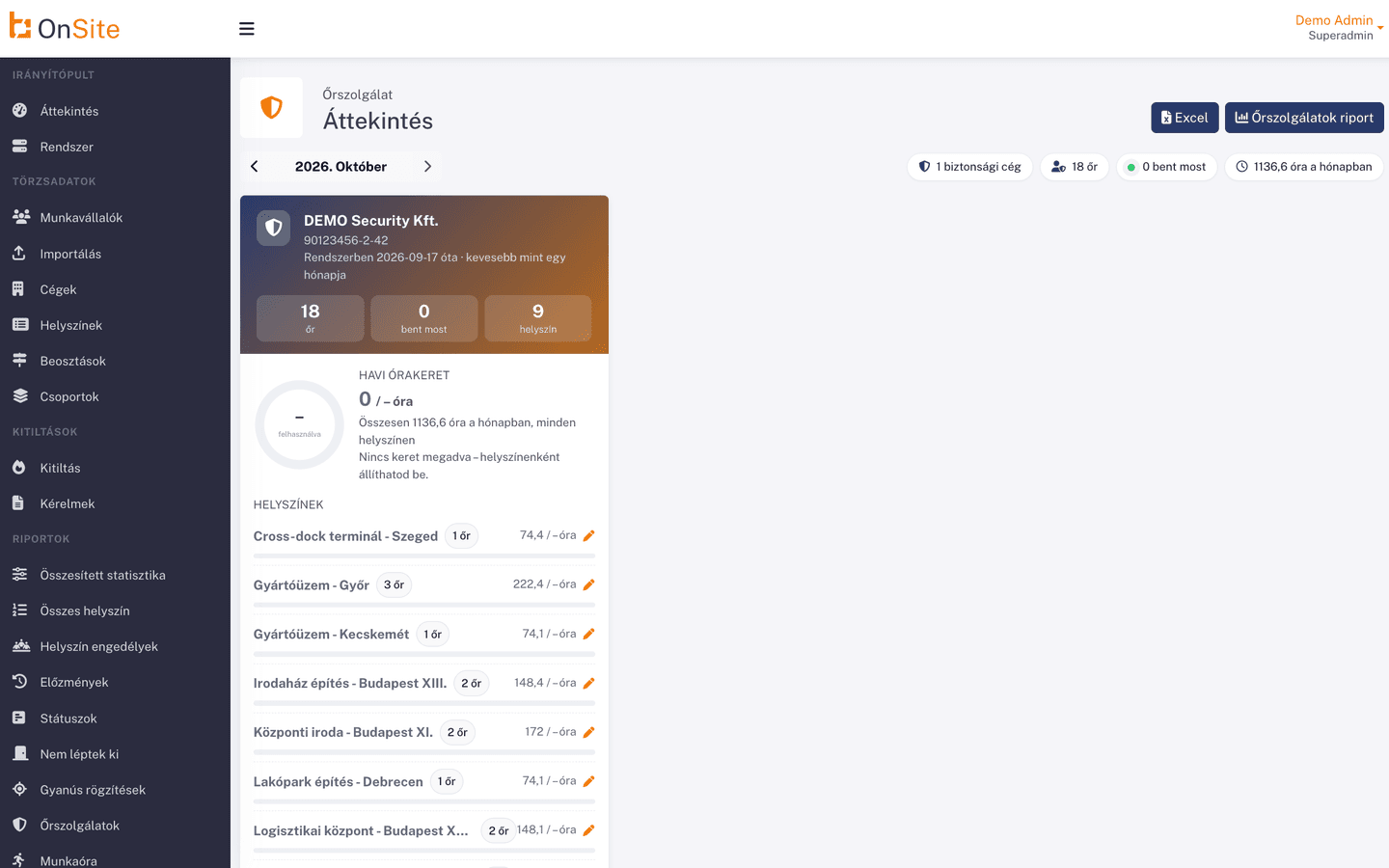Screen dimensions: 1389x868
Task: Click pencil icon for Gyártóüzem - Győr
Action: click(588, 584)
